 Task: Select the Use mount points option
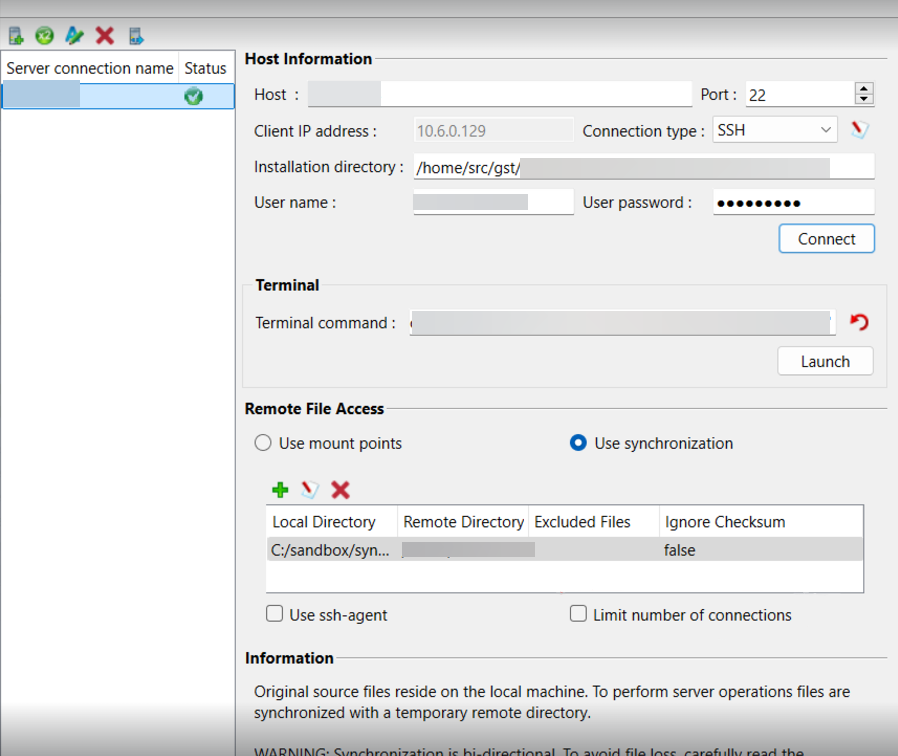[263, 442]
